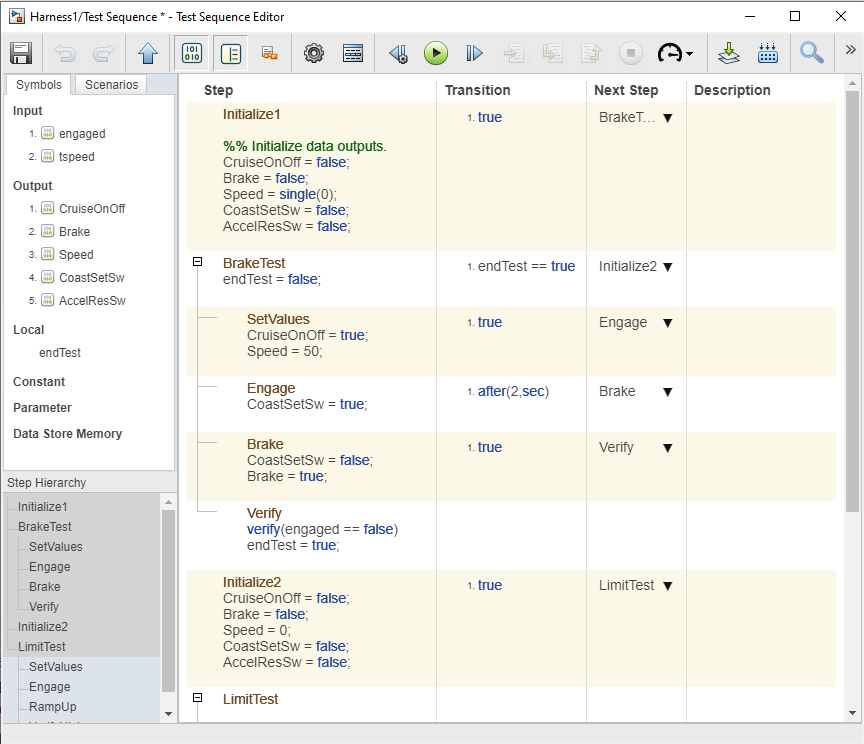Image resolution: width=864 pixels, height=744 pixels.
Task: Click the blue up-arrow toolbar icon
Action: click(x=148, y=53)
